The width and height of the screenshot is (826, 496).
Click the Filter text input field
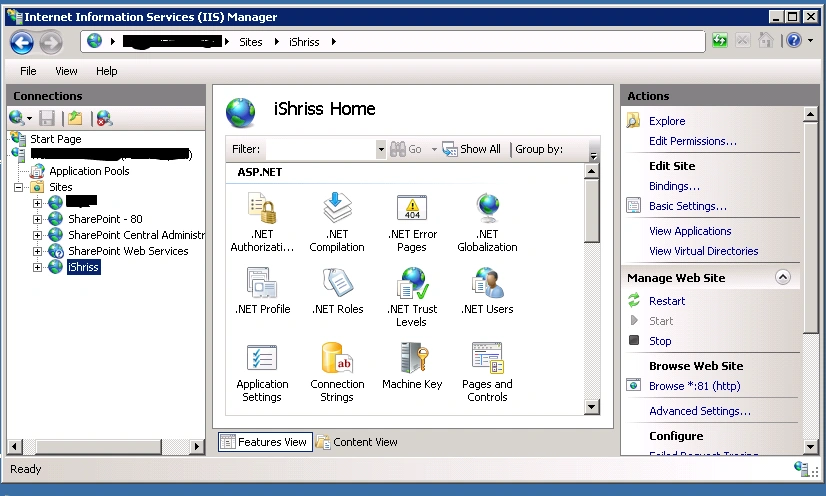(321, 150)
